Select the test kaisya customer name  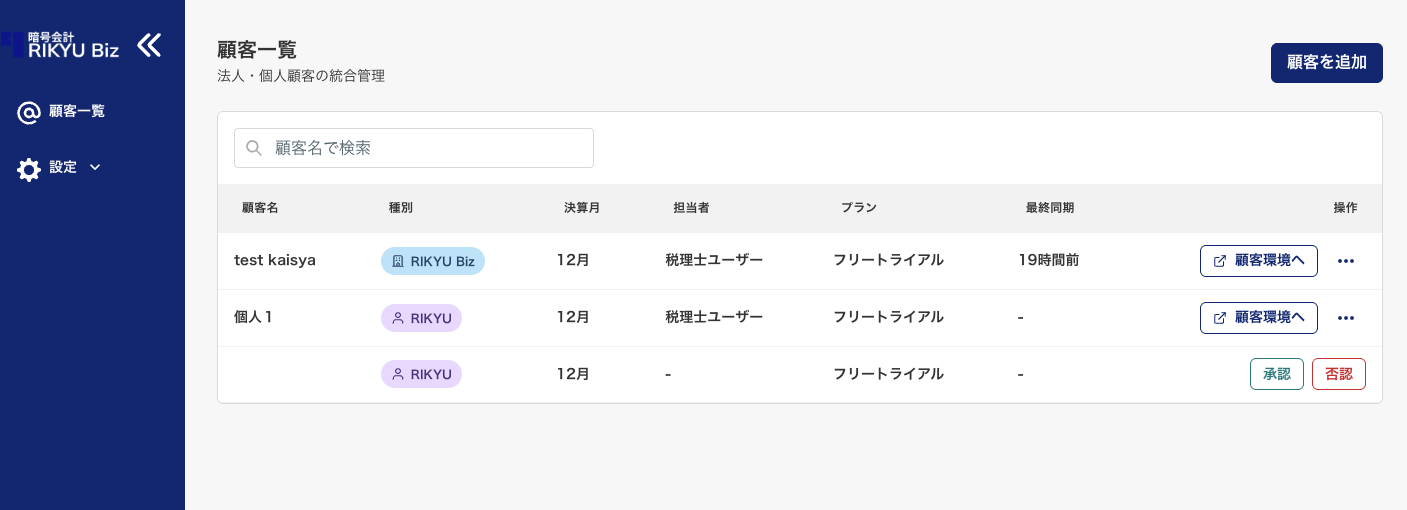pyautogui.click(x=275, y=260)
